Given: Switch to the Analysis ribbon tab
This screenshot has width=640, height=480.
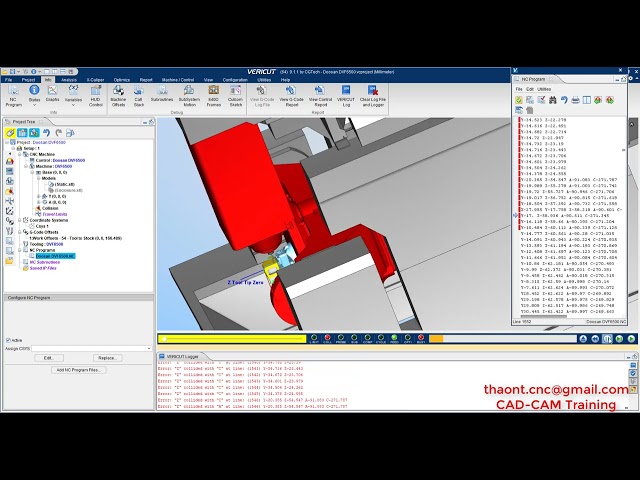Looking at the screenshot, I should coord(69,79).
